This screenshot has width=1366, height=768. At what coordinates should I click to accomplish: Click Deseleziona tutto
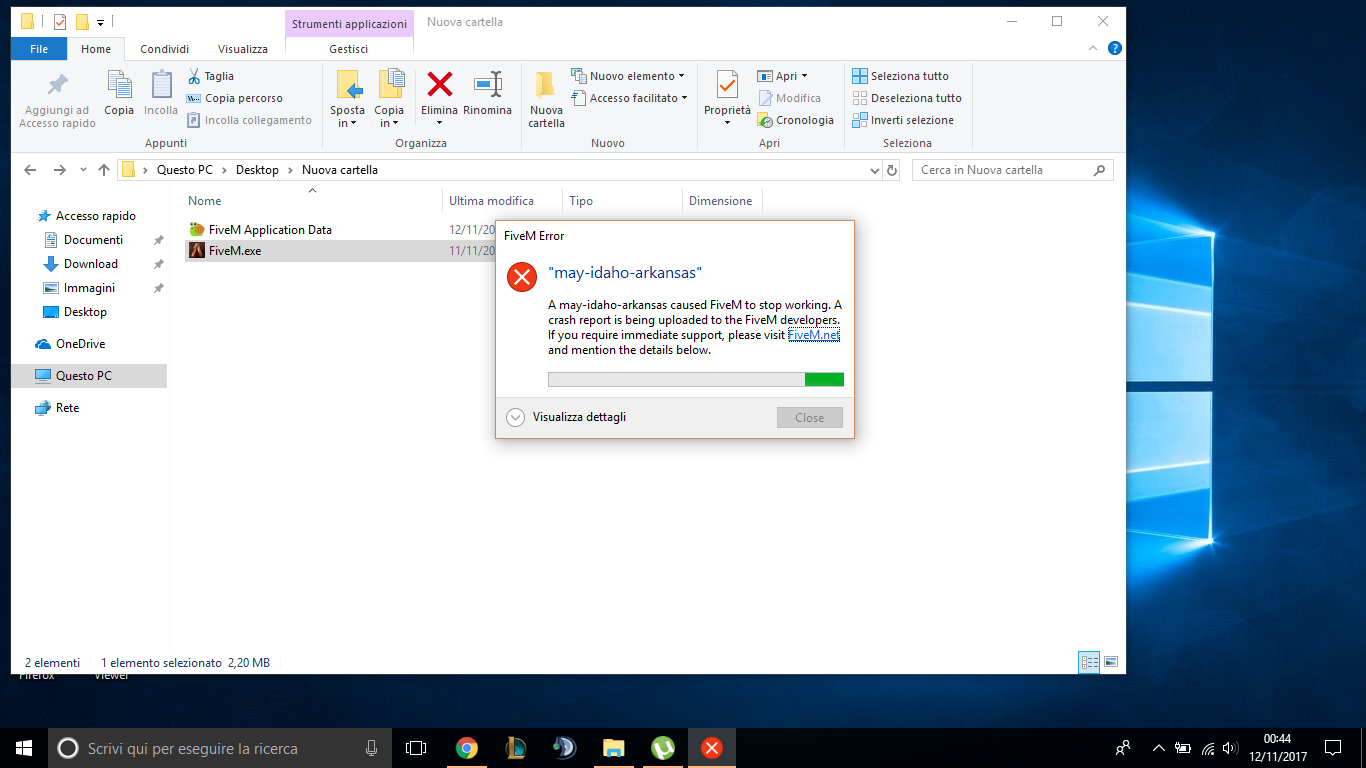click(x=907, y=98)
